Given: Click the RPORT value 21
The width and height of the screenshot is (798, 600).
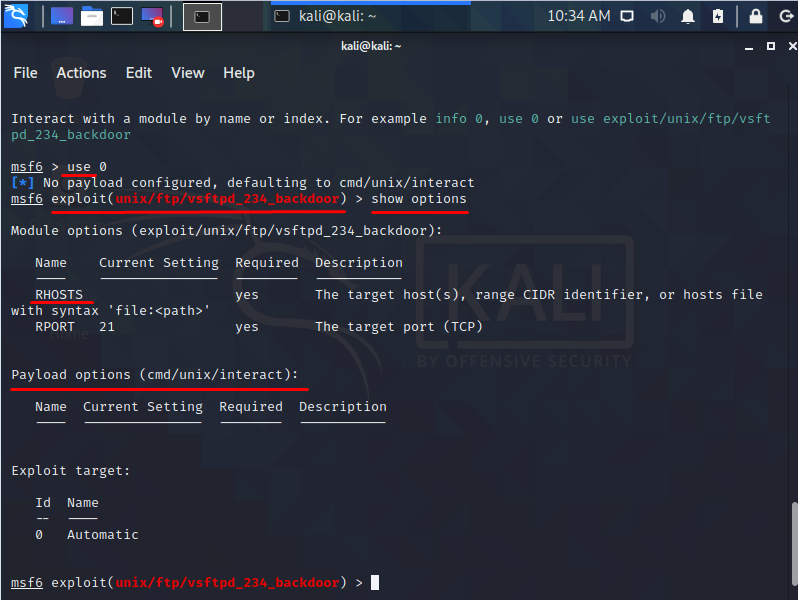Looking at the screenshot, I should point(107,327).
